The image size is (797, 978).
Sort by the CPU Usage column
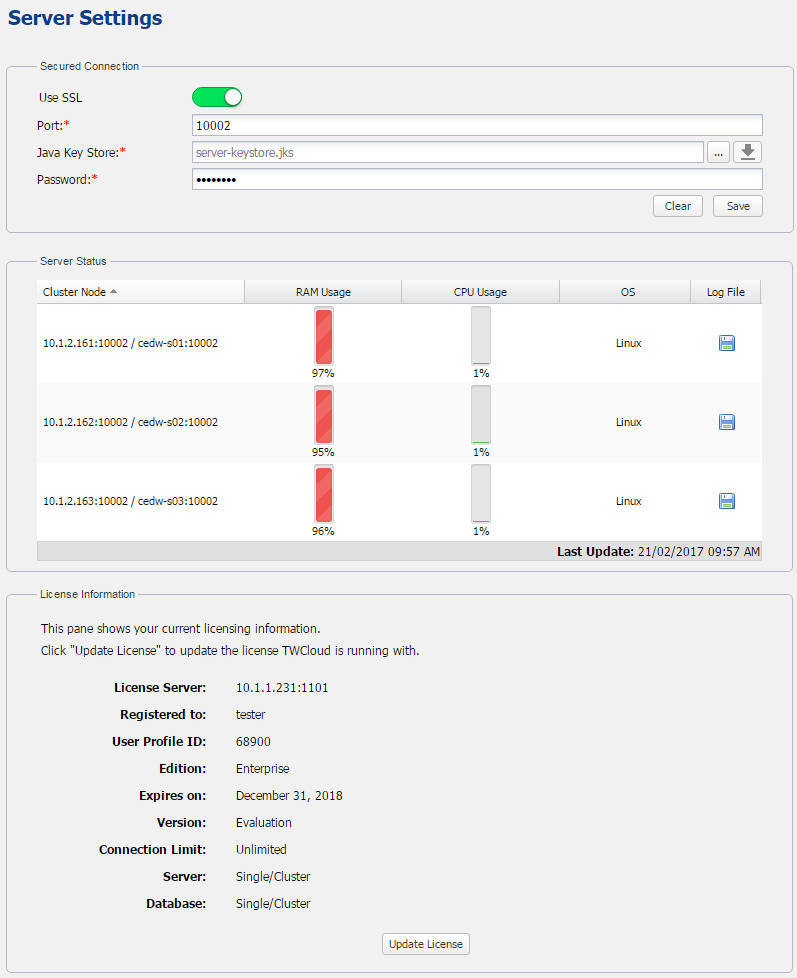pos(480,292)
